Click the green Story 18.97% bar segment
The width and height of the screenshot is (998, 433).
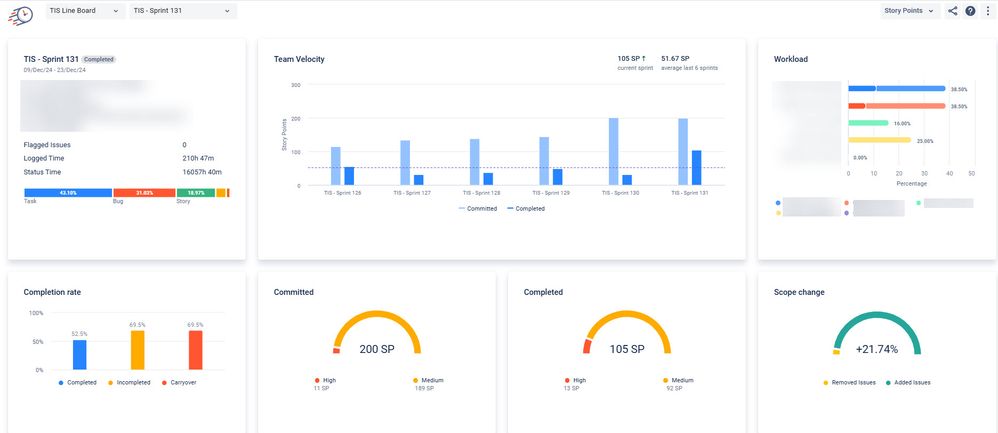click(x=196, y=192)
